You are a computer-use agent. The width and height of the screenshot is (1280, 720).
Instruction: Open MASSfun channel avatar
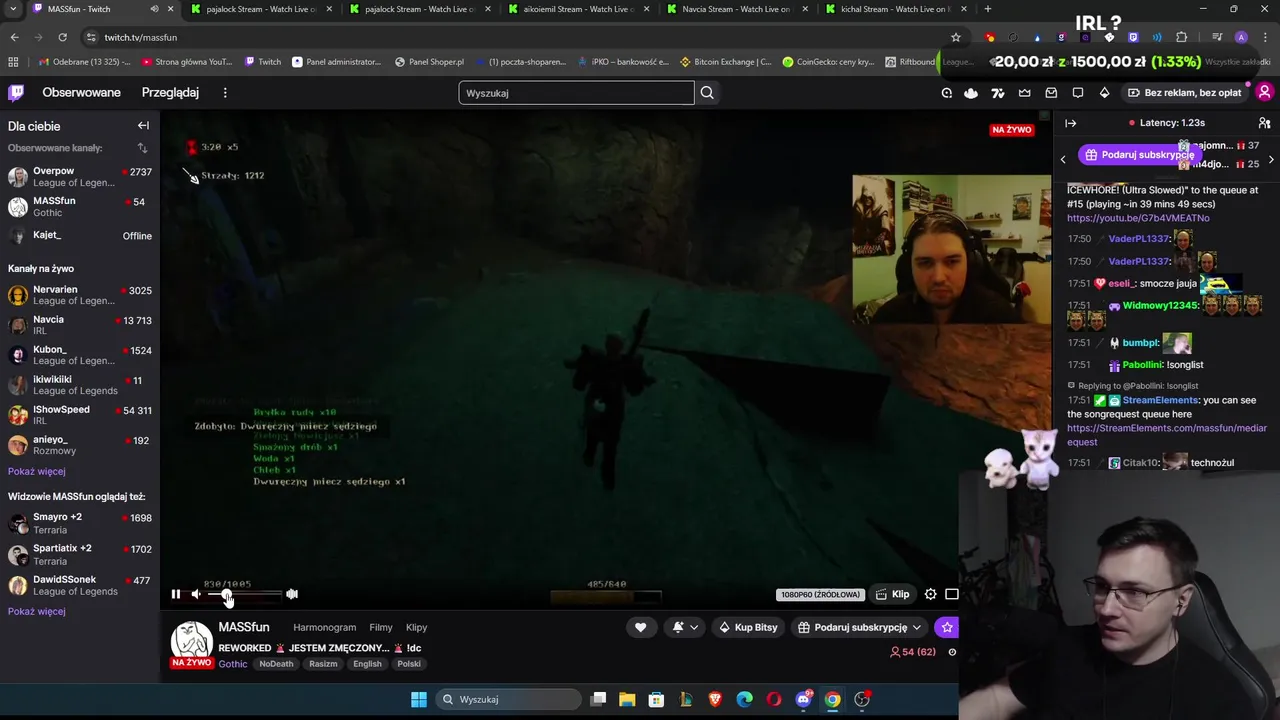click(191, 642)
